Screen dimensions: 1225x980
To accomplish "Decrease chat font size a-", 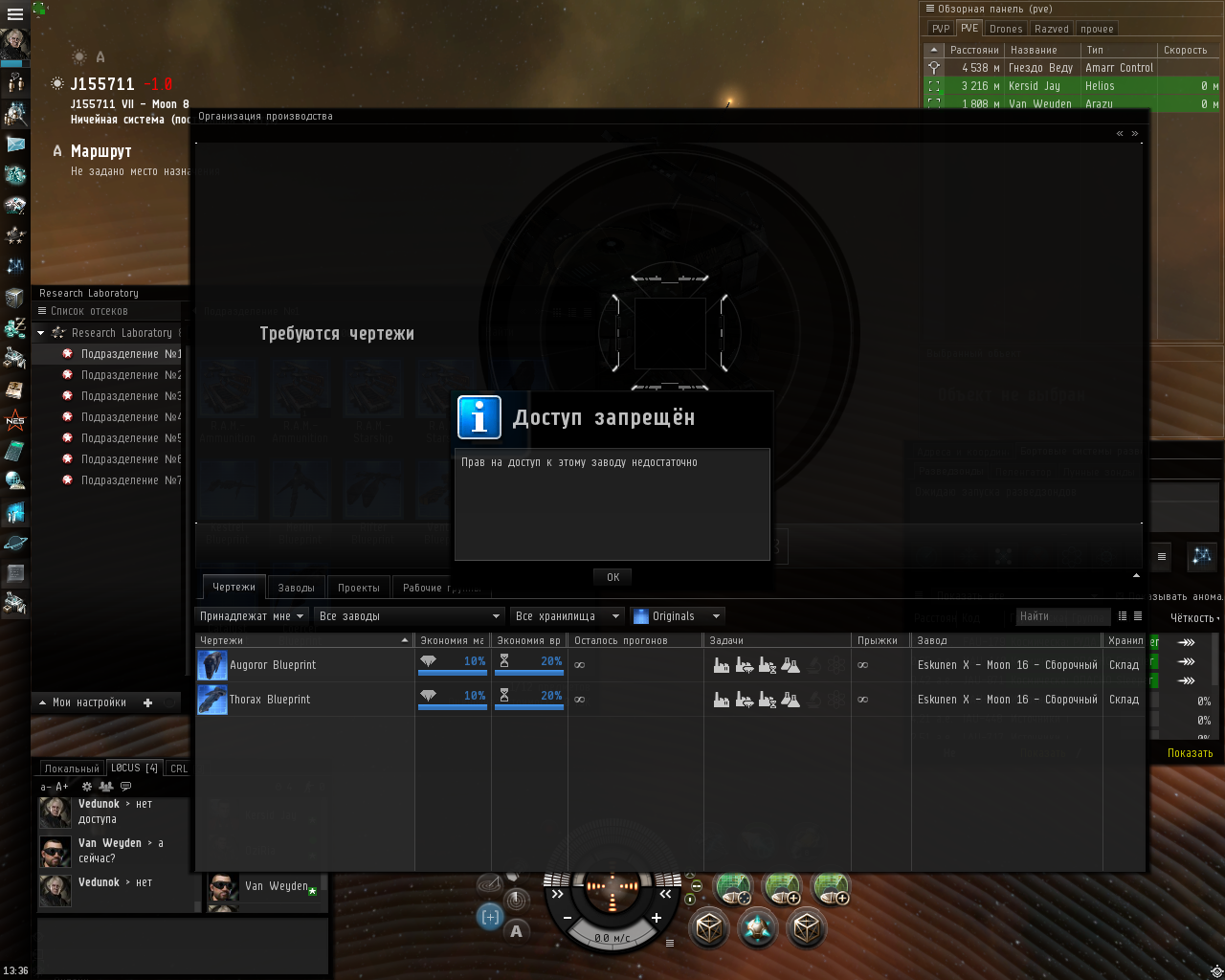I will click(x=45, y=787).
